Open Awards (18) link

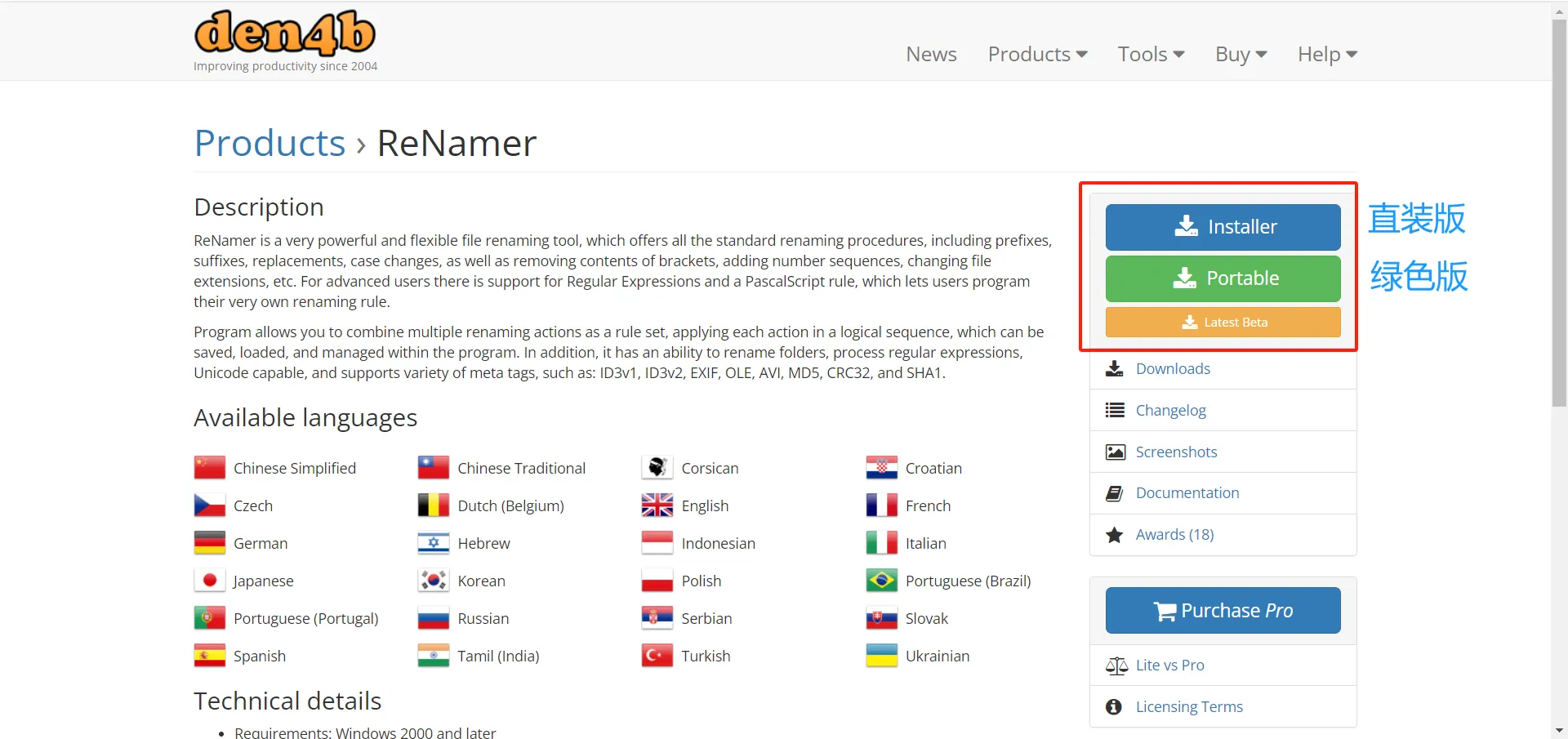point(1174,534)
